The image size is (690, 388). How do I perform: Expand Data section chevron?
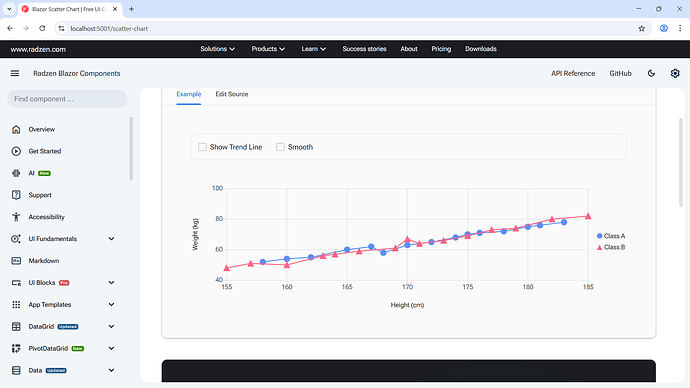coord(111,370)
